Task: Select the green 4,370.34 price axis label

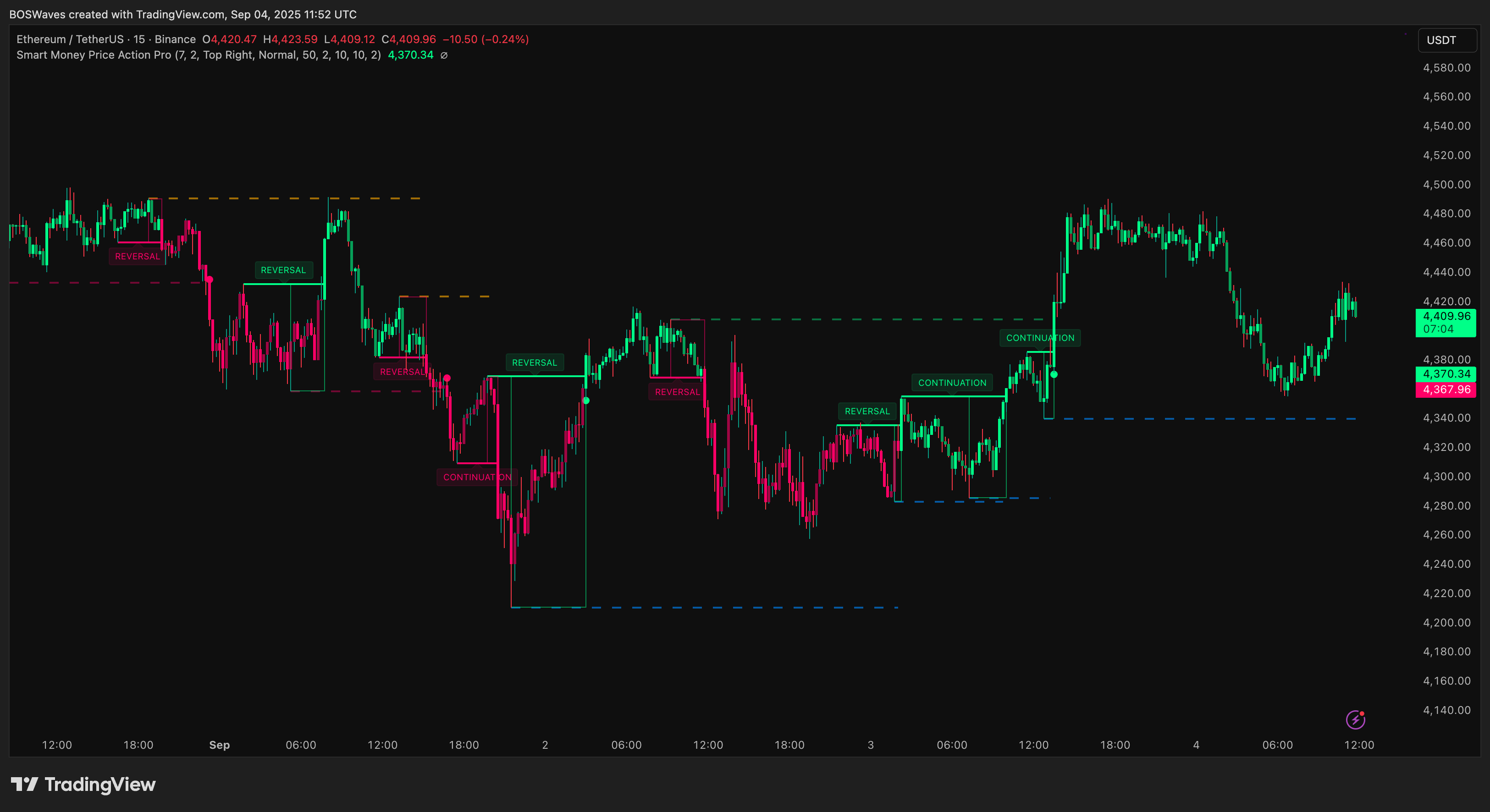Action: pos(1446,374)
